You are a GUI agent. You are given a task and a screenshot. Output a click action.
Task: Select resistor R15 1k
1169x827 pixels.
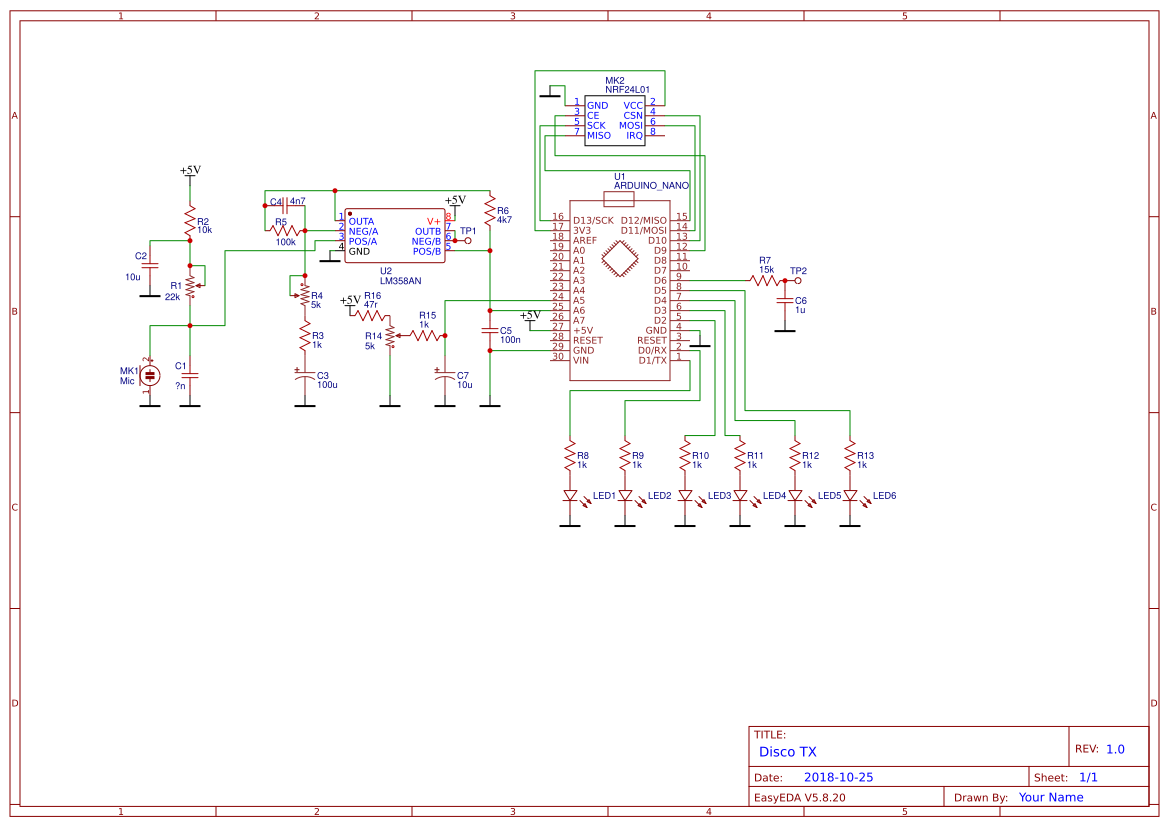pyautogui.click(x=427, y=336)
